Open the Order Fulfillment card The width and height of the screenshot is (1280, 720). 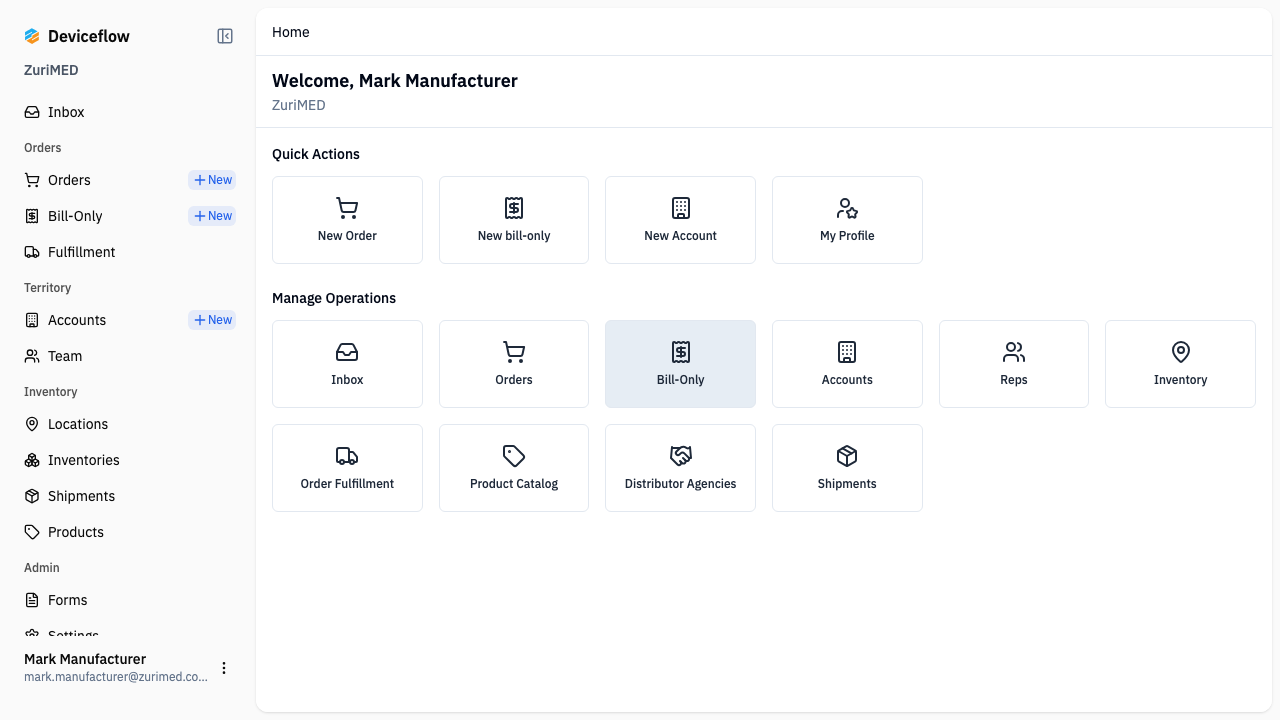click(x=347, y=468)
